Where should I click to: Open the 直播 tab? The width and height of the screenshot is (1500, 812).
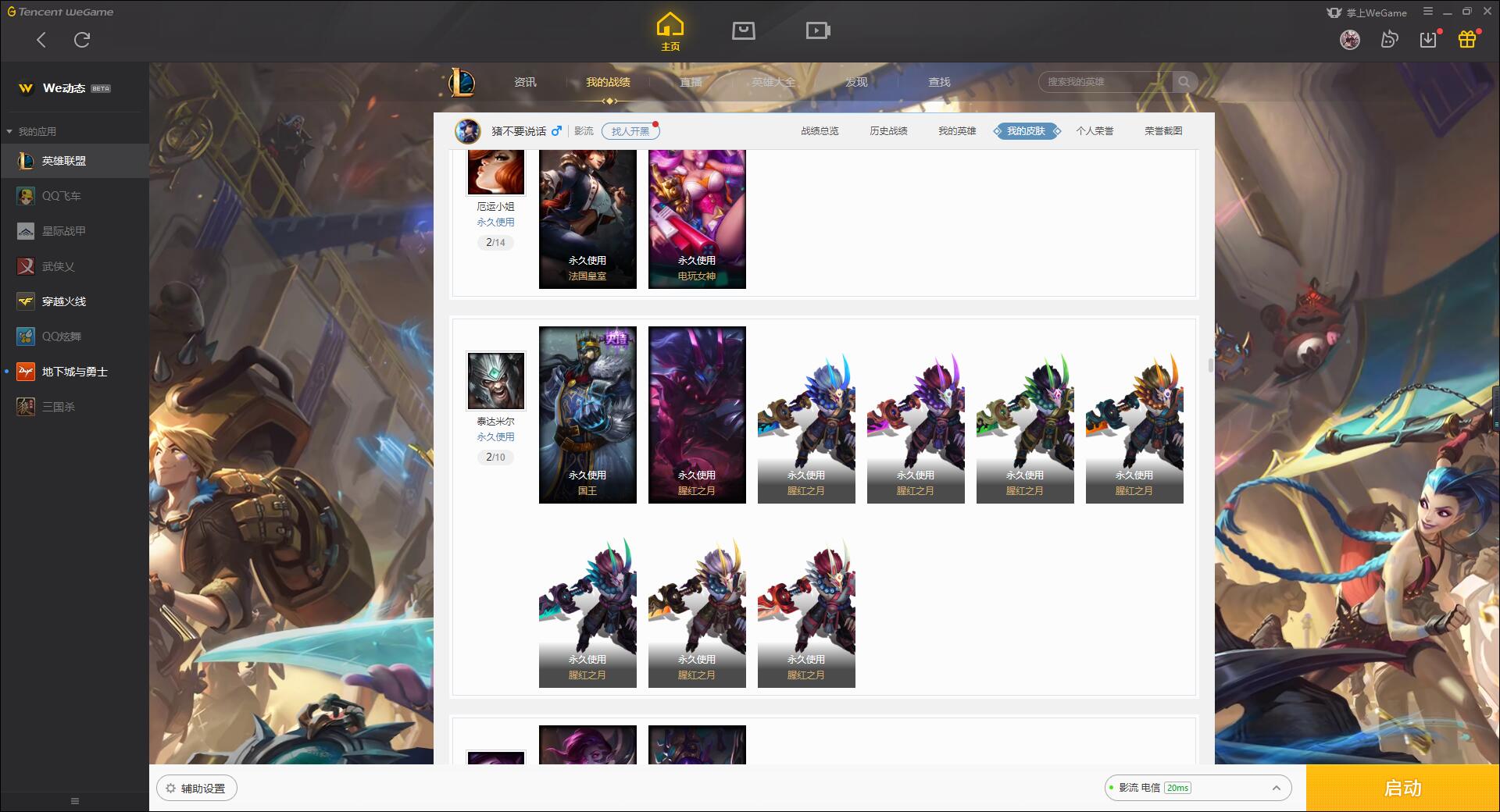(x=691, y=82)
